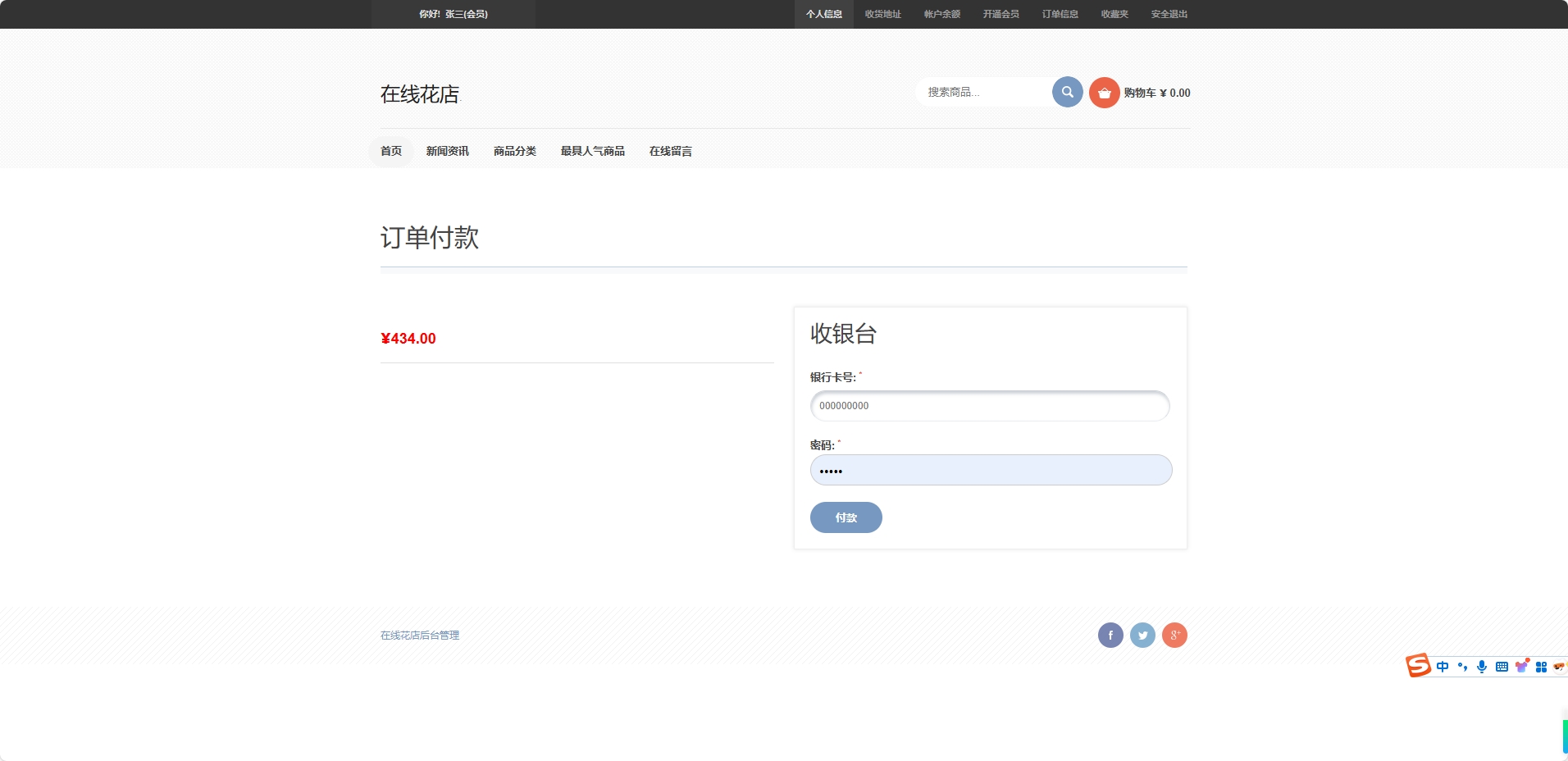The height and width of the screenshot is (761, 1568).
Task: Click the search magnifier icon
Action: coord(1066,92)
